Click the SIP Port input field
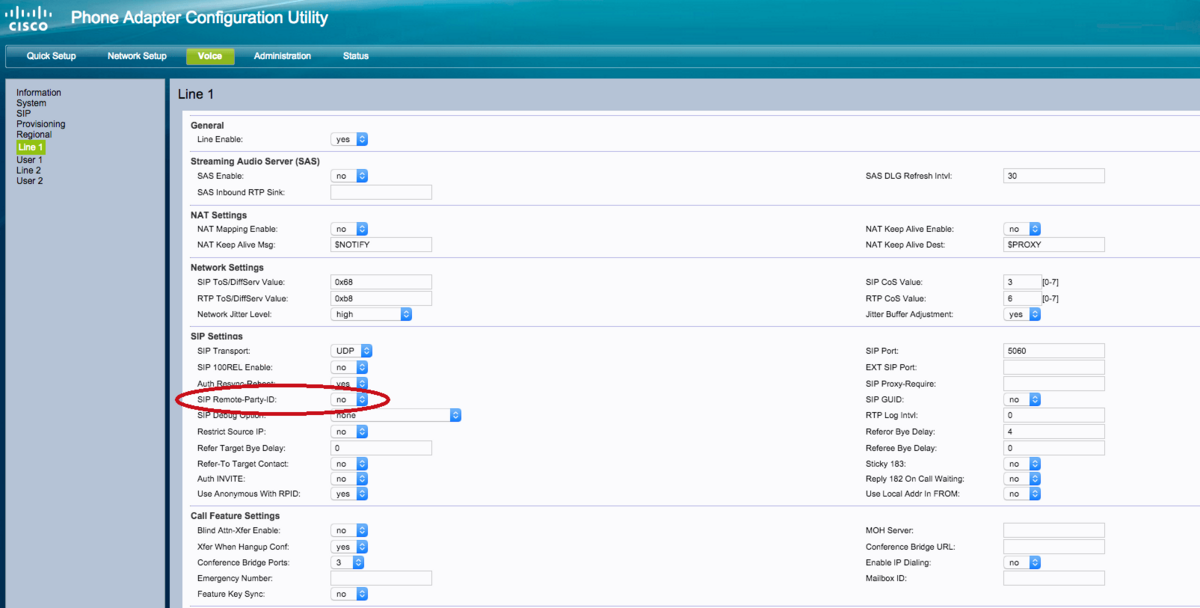Screen dimensions: 1200x608 tap(1053, 351)
